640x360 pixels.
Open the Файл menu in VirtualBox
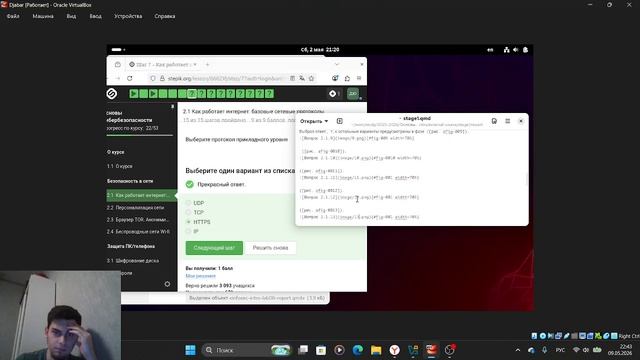click(13, 16)
